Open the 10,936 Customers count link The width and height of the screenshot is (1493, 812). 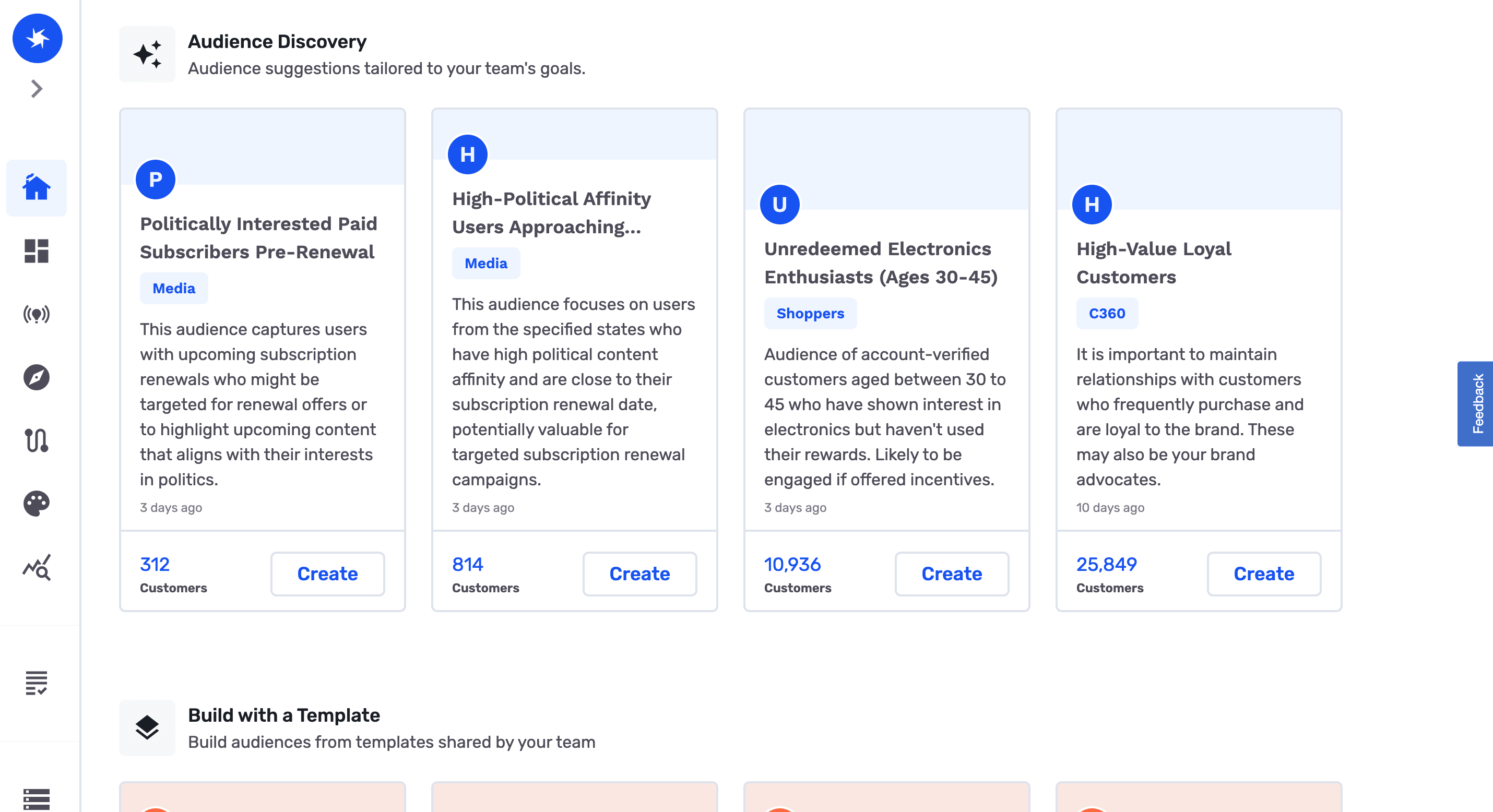point(792,565)
